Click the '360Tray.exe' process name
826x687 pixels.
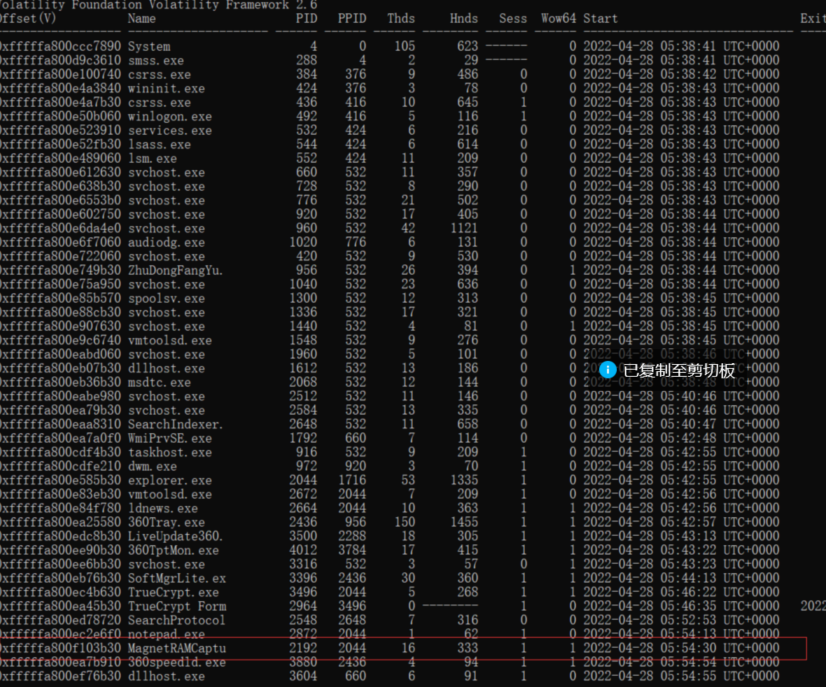166,522
